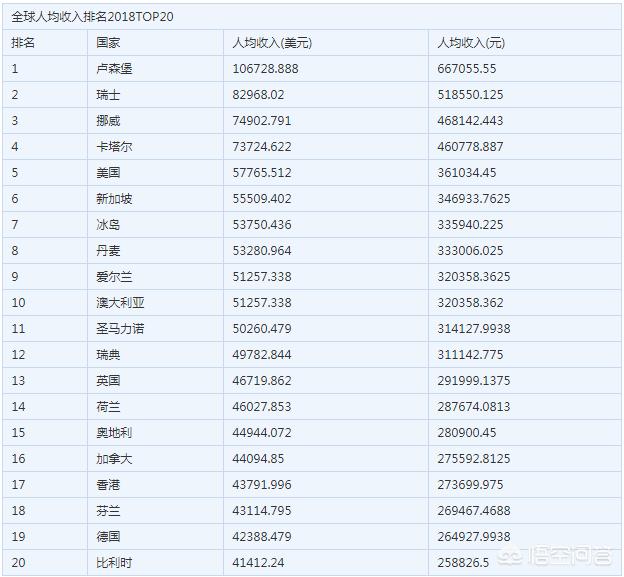Click the value 43791.996
The height and width of the screenshot is (577, 624).
tap(262, 485)
